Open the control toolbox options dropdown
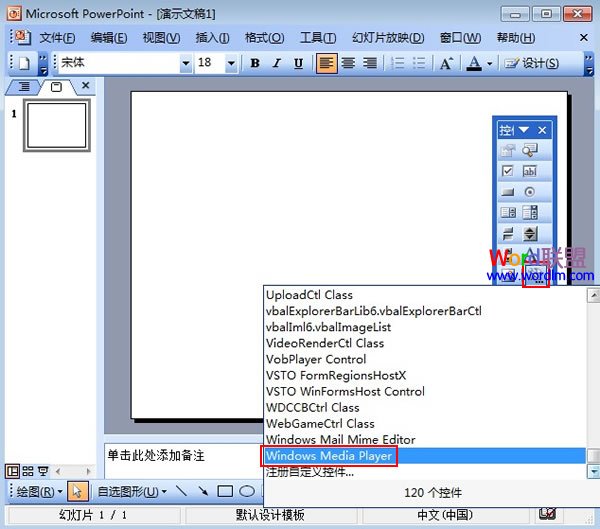Screen dimensions: 600x529 pos(523,130)
